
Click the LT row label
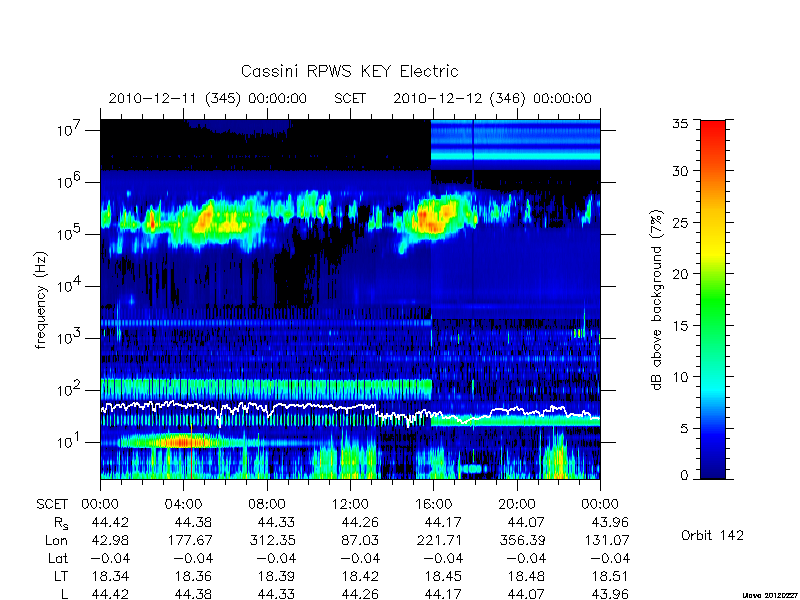61,576
